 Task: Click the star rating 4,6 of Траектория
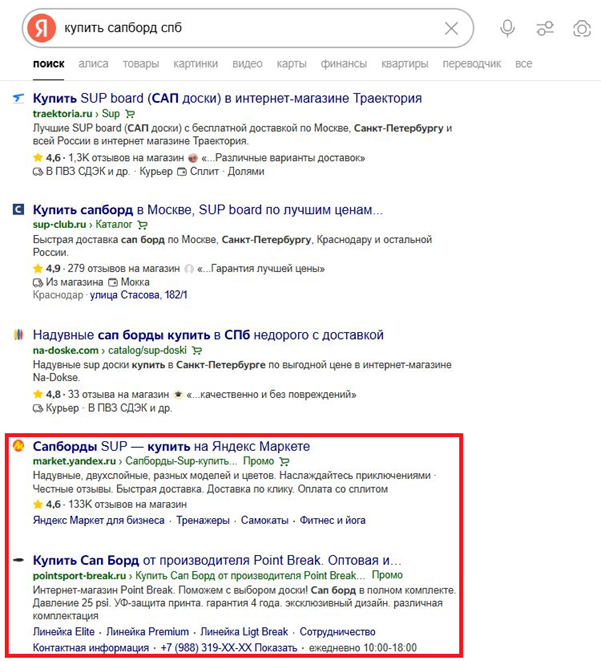click(x=47, y=158)
